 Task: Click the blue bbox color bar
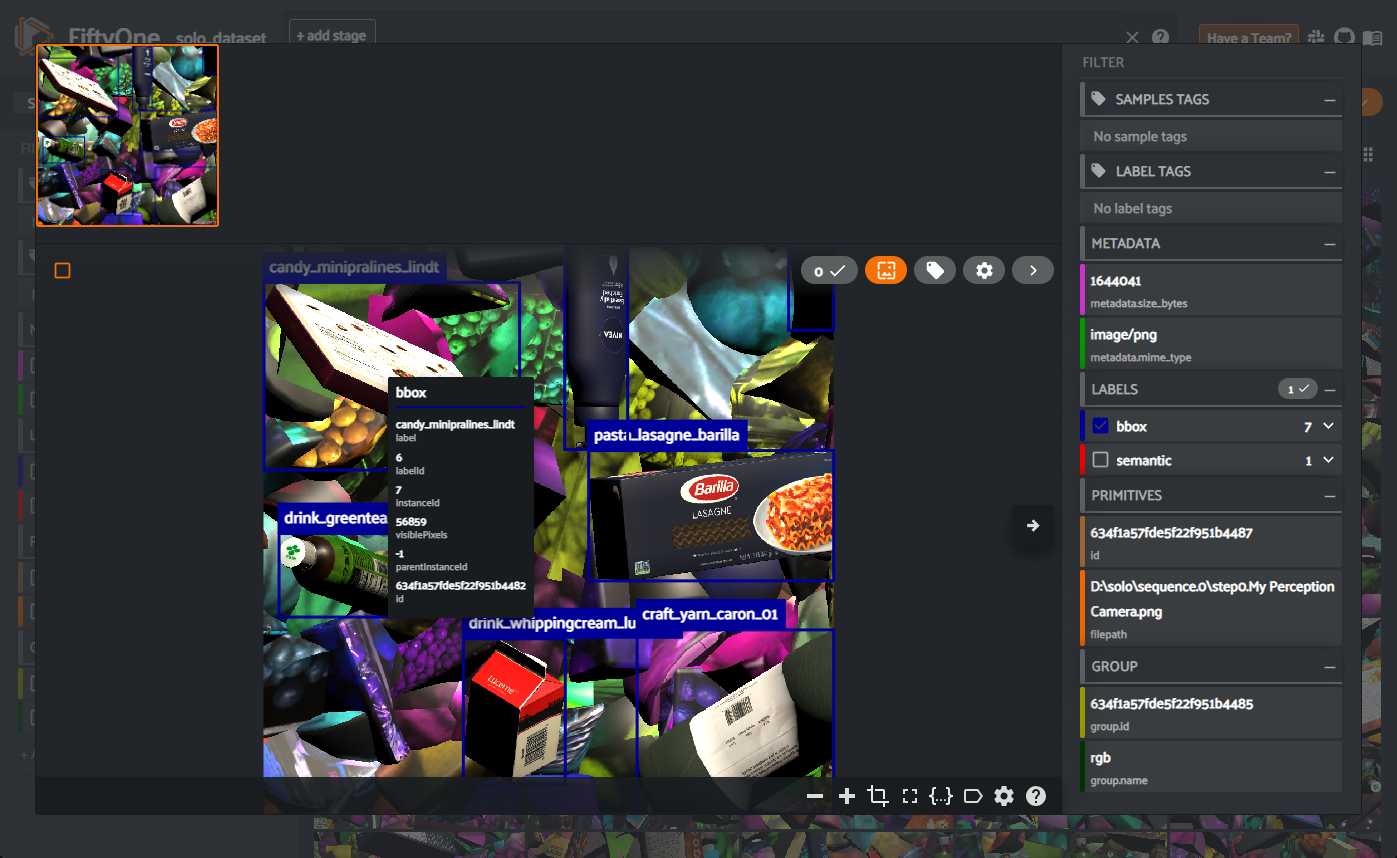[x=1083, y=426]
